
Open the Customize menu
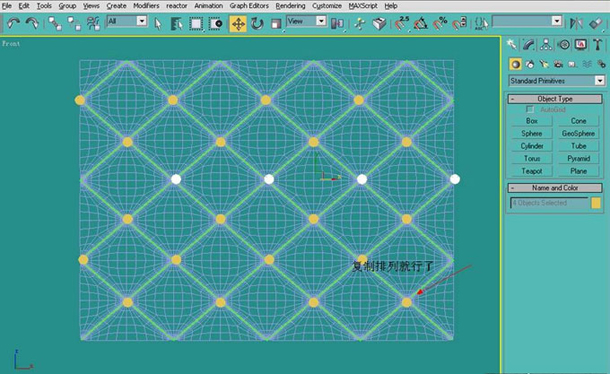coord(327,6)
